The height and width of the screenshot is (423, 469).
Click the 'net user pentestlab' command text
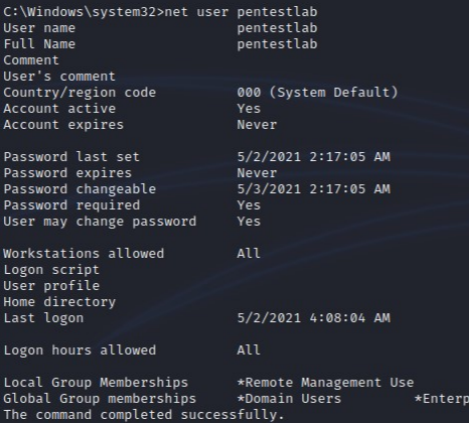tap(241, 12)
